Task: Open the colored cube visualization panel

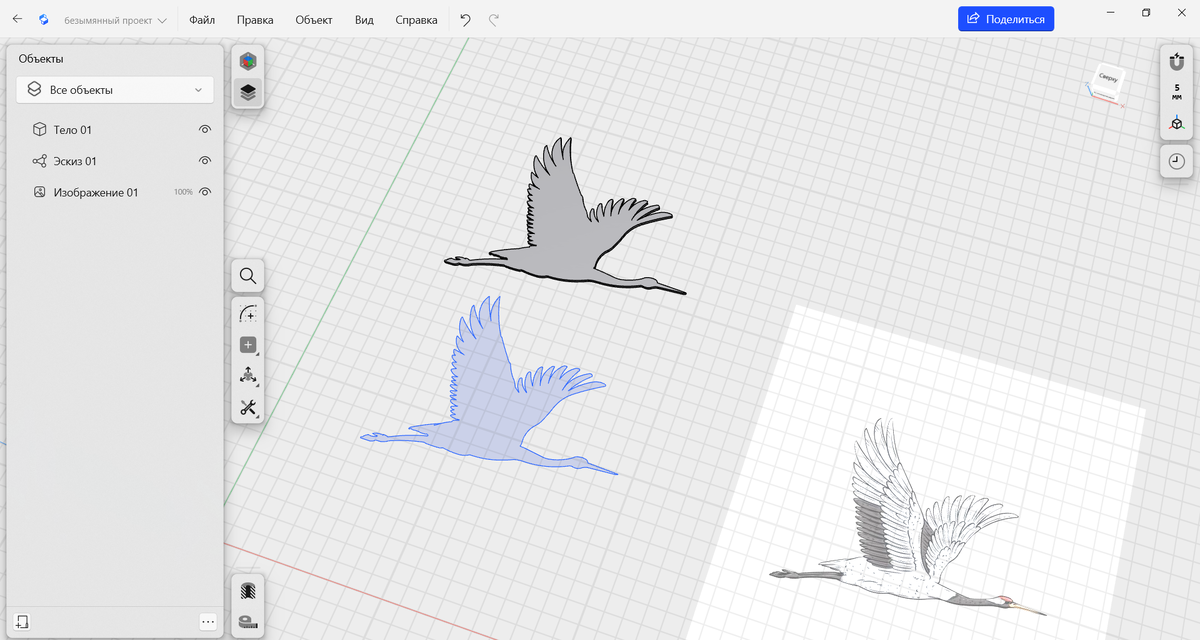Action: [x=248, y=62]
